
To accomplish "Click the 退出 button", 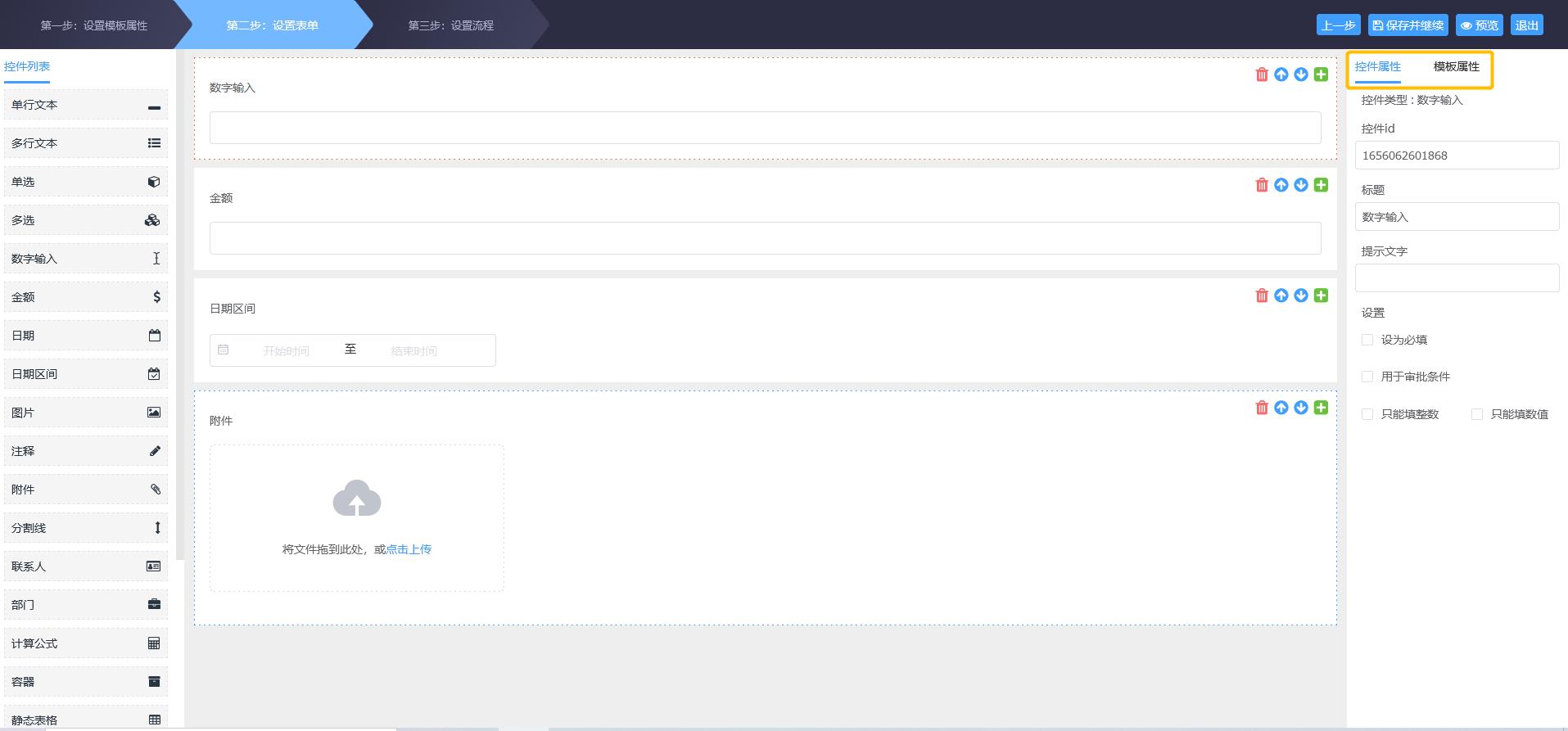I will (x=1526, y=25).
